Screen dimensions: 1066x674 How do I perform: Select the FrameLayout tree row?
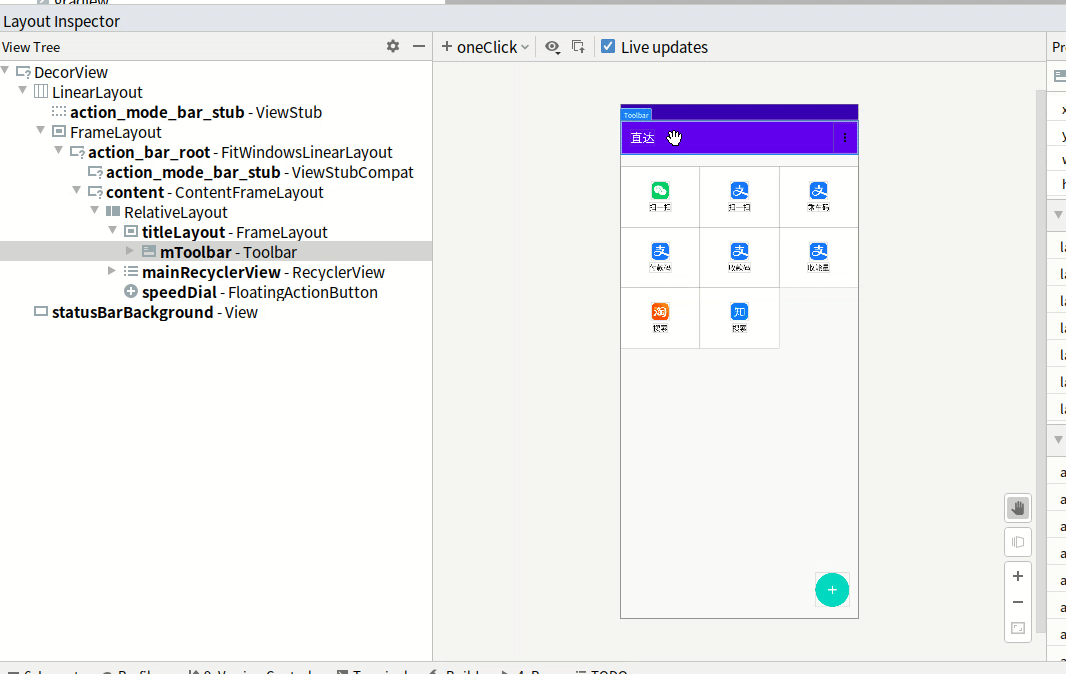[x=216, y=132]
